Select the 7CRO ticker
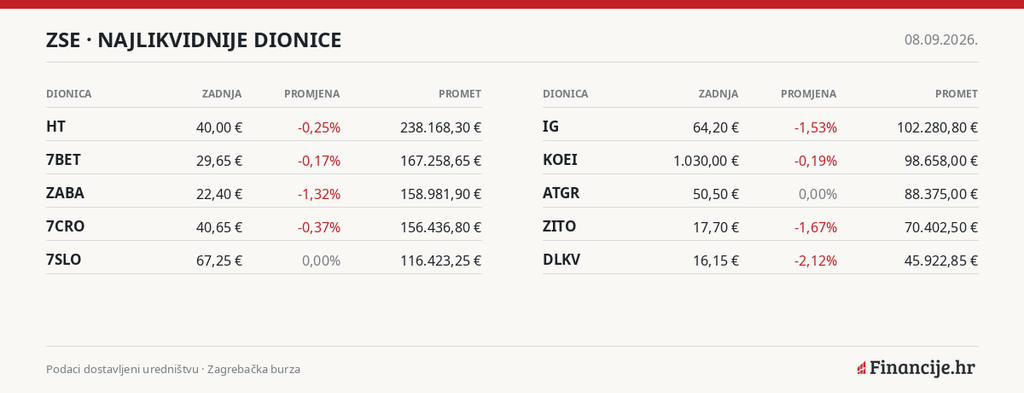 tap(65, 227)
